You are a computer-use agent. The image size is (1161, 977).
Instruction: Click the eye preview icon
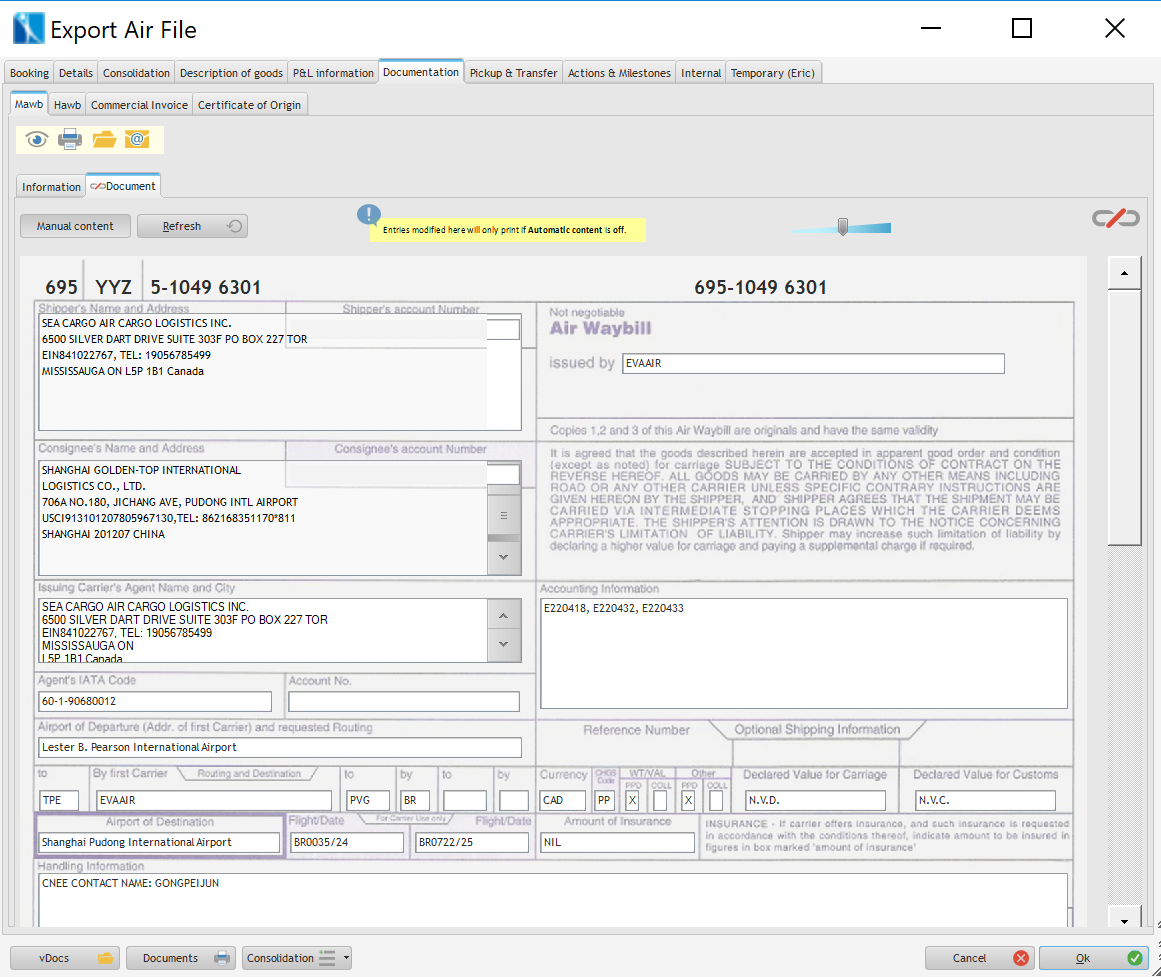pos(37,140)
